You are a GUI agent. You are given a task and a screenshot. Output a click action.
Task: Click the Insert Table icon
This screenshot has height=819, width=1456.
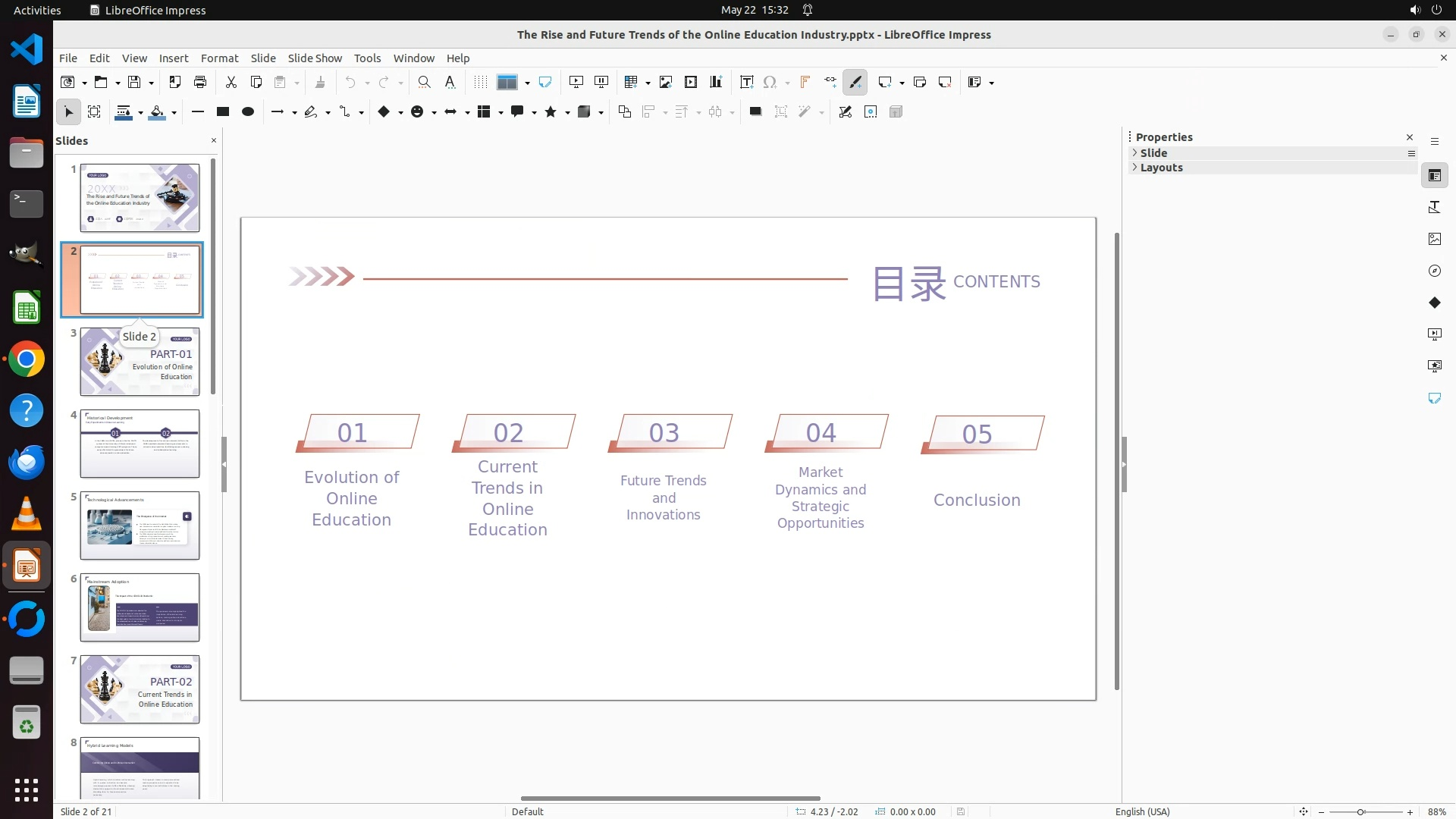click(630, 82)
